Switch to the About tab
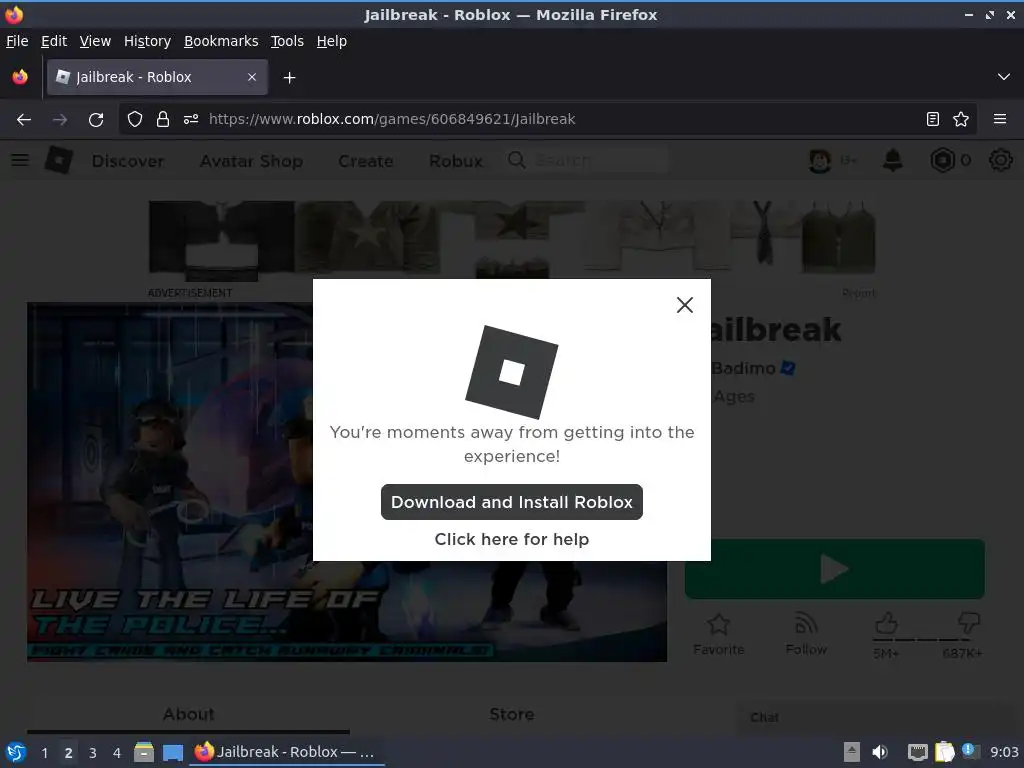 [x=188, y=714]
